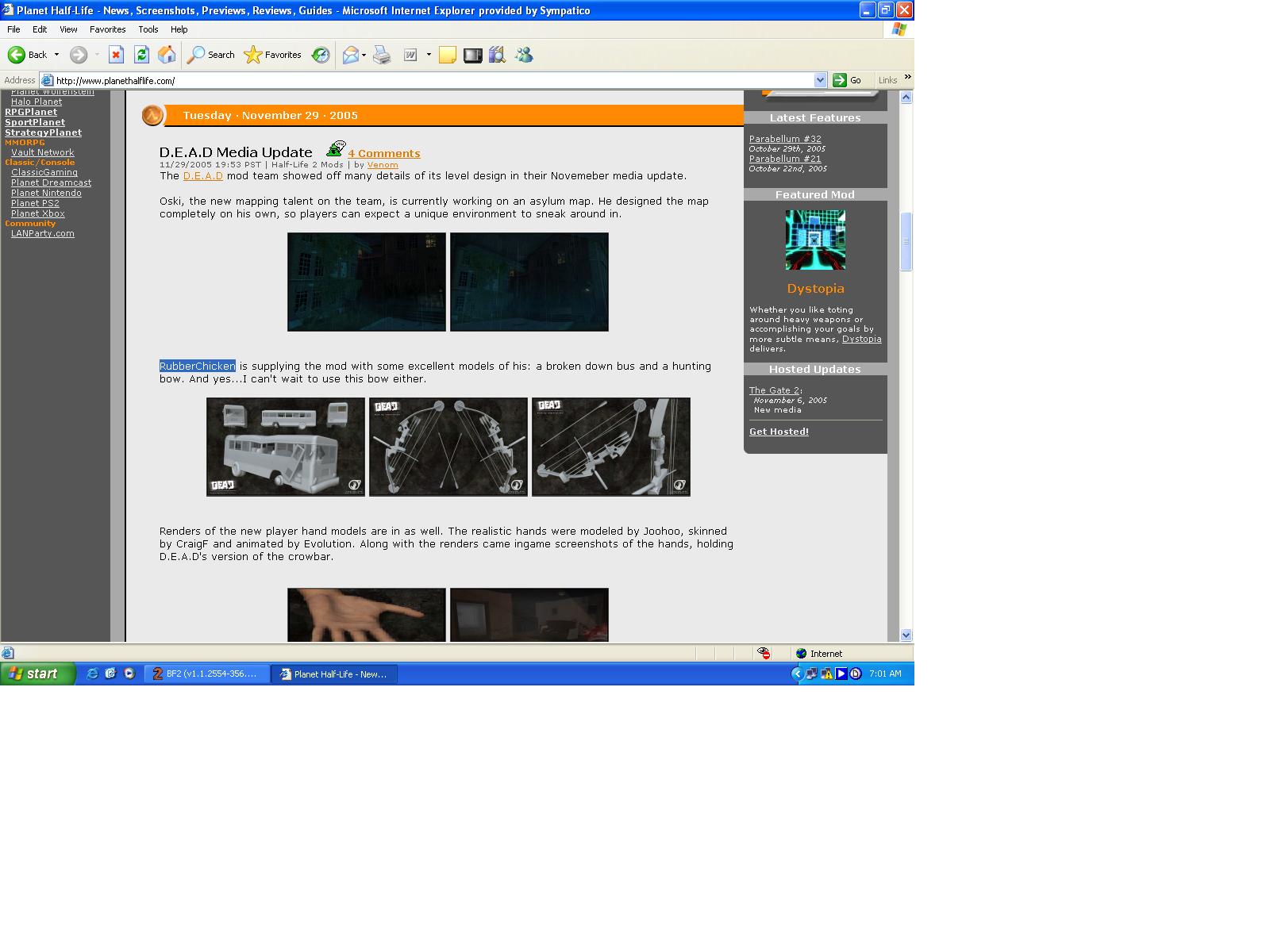Click the Dystopia featured mod title
Image resolution: width=1270 pixels, height=952 pixels.
pos(815,289)
